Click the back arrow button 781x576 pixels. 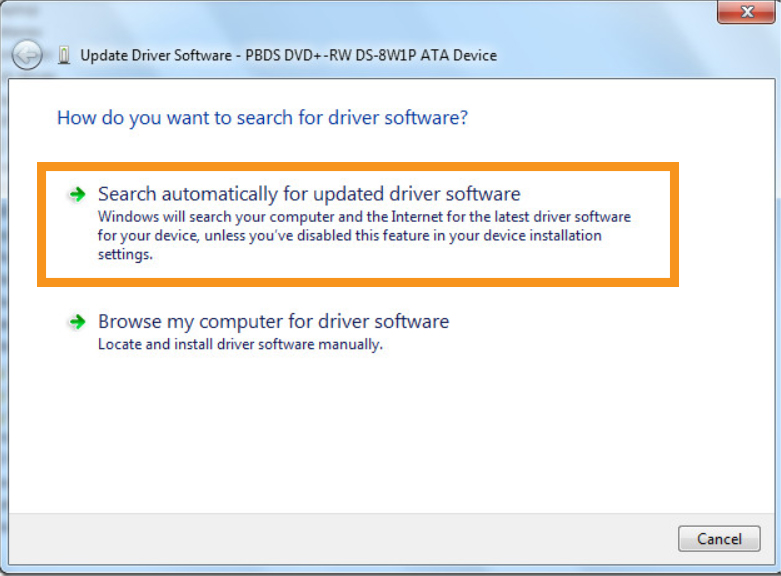[x=27, y=55]
